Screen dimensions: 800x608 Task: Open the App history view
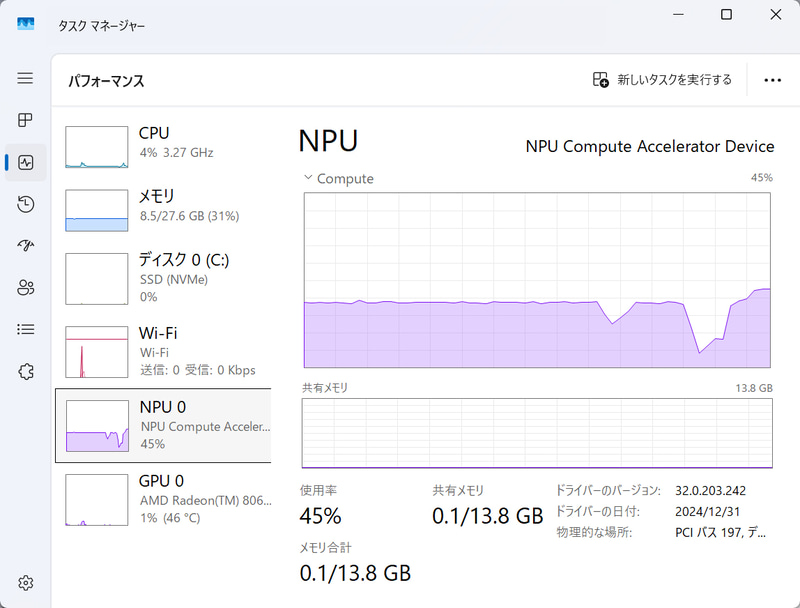click(x=25, y=204)
